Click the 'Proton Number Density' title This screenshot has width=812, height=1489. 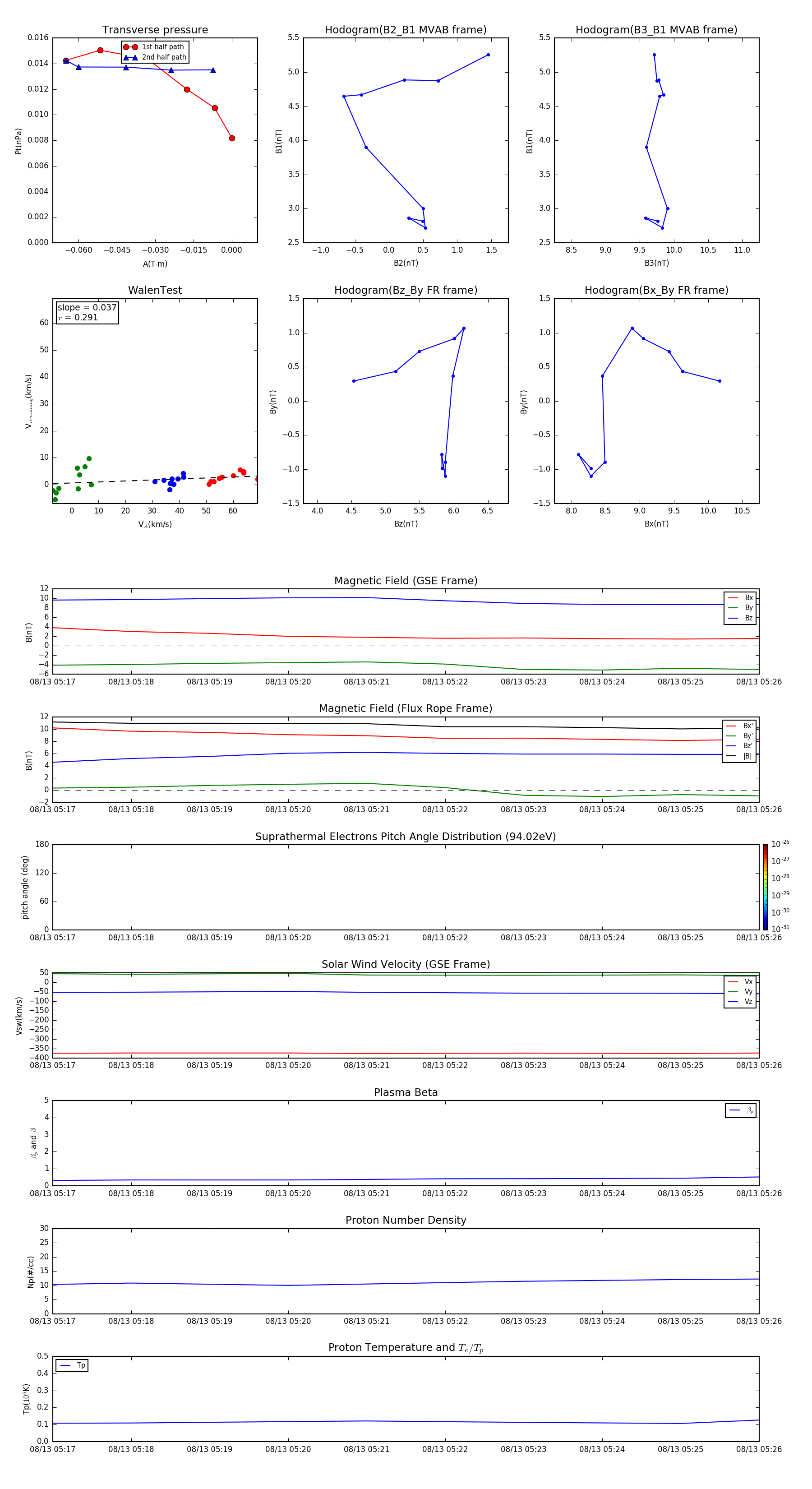coord(406,1220)
